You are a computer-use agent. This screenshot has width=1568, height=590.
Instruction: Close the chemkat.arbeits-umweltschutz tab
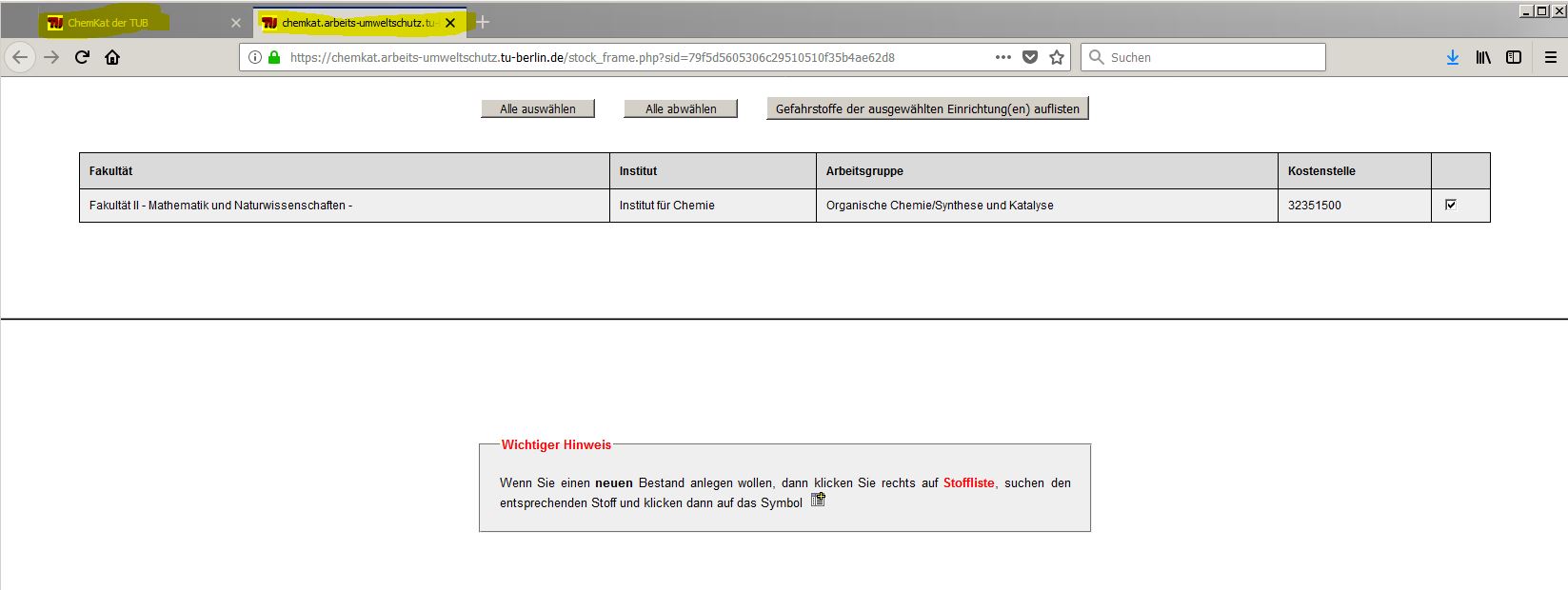450,23
